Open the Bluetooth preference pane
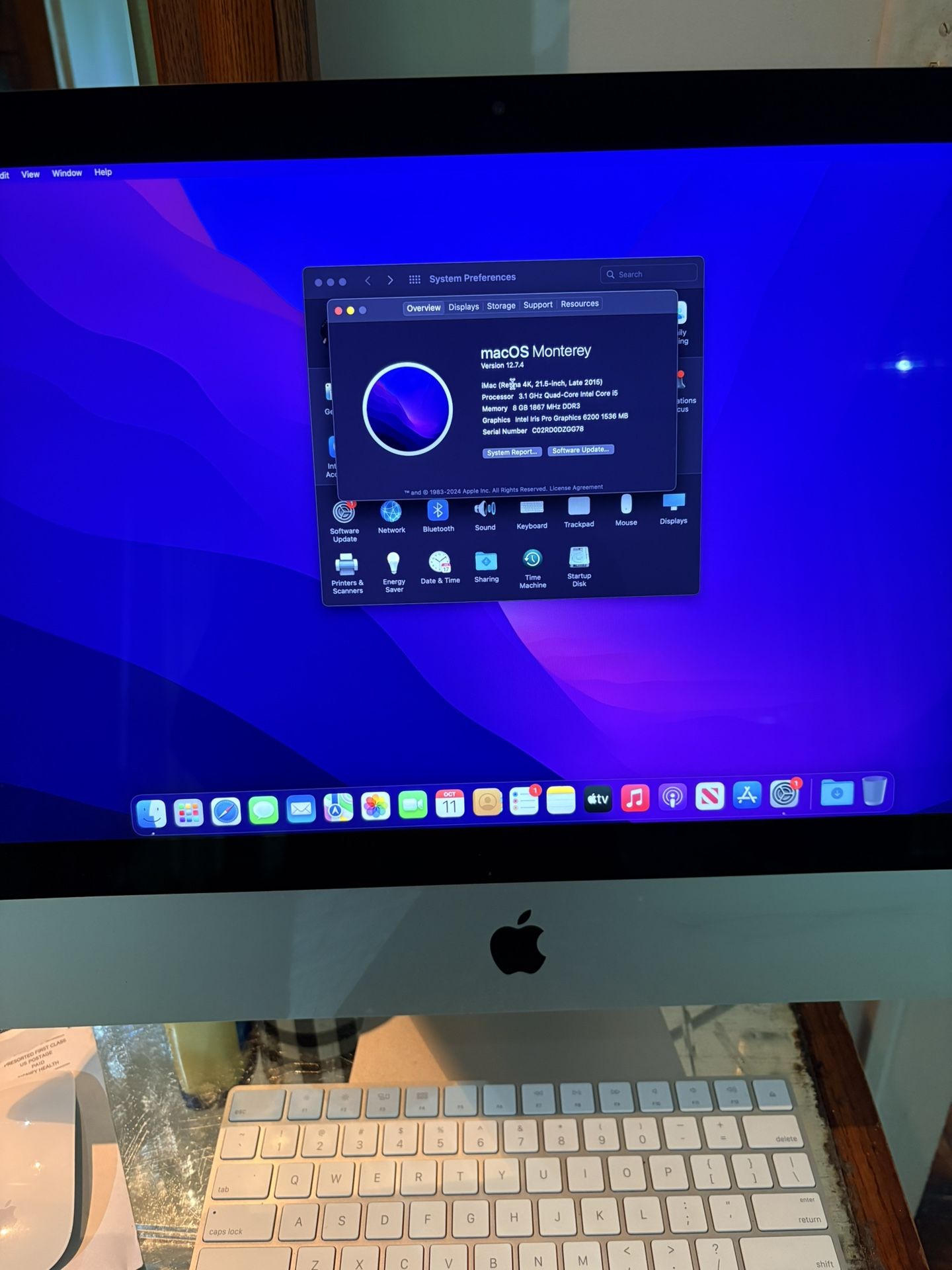The image size is (952, 1270). 438,511
